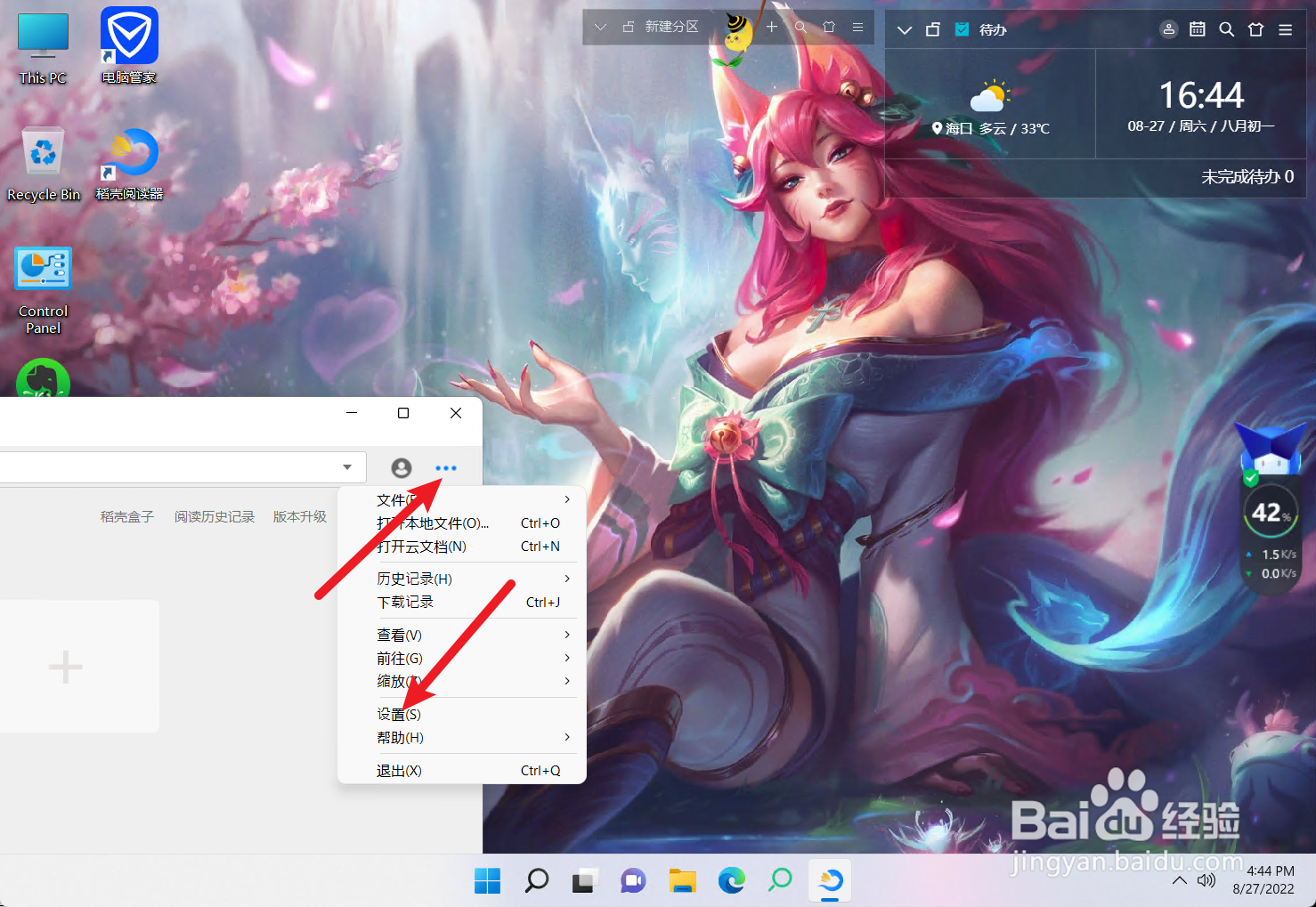Screen dimensions: 1316x907
Task: Open the This PC desktop icon
Action: pyautogui.click(x=43, y=49)
